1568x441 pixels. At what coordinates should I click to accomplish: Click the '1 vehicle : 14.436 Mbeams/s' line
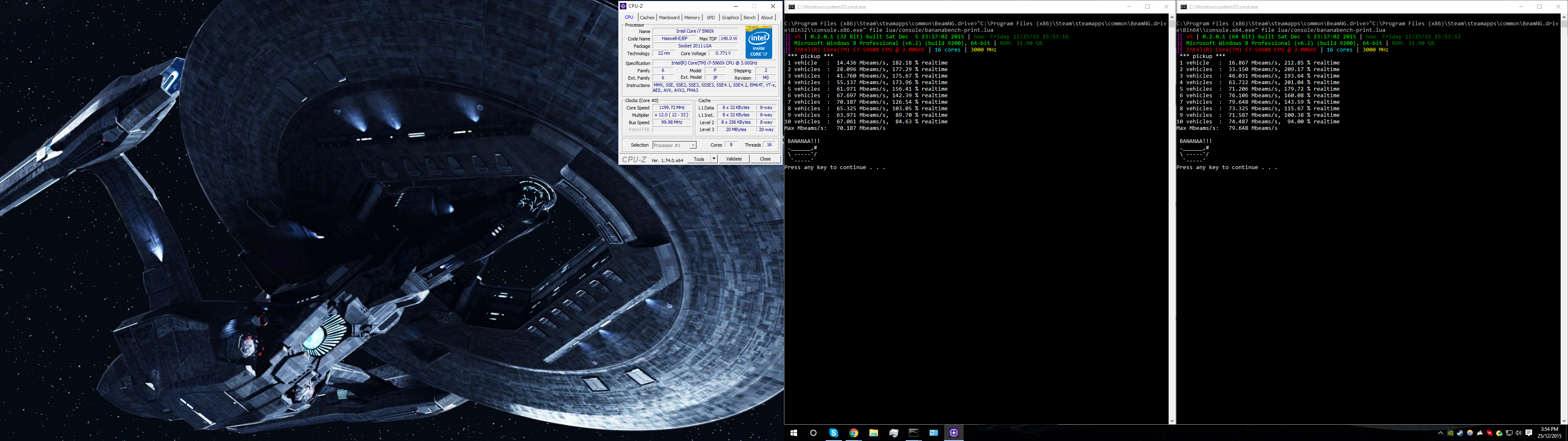tap(867, 63)
